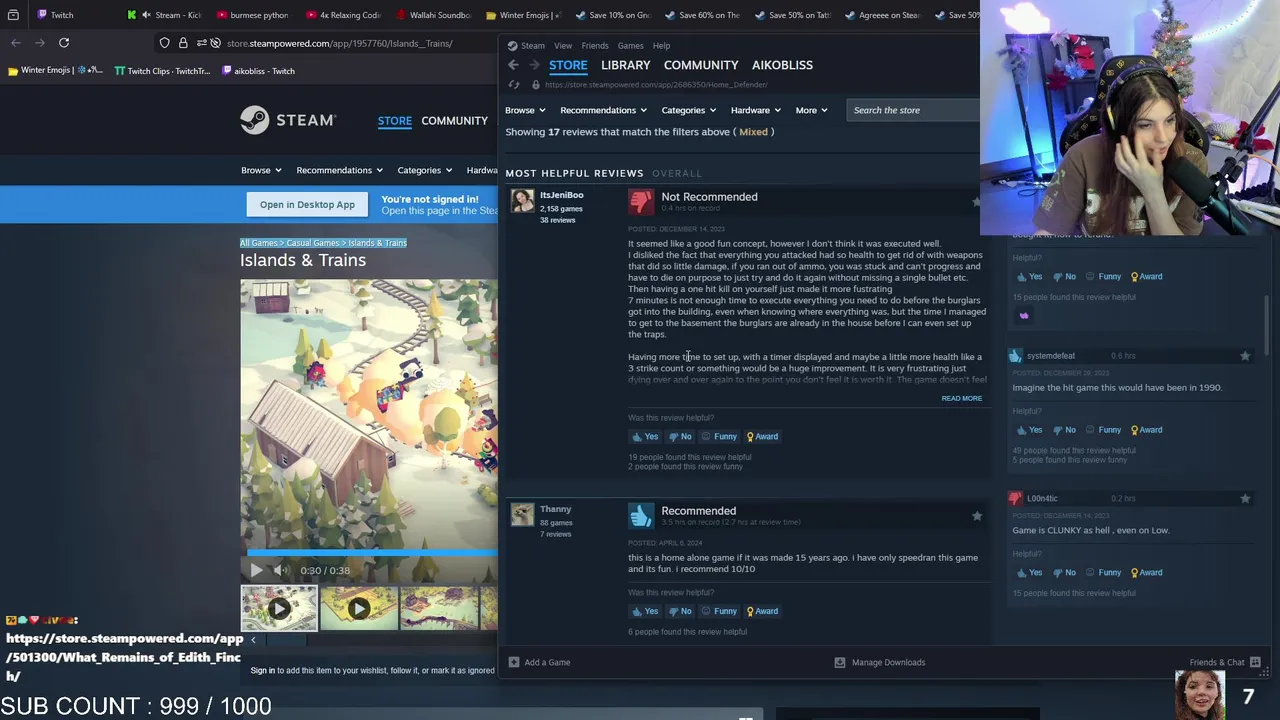This screenshot has width=1280, height=720.
Task: Open Manage Downloads
Action: click(880, 662)
